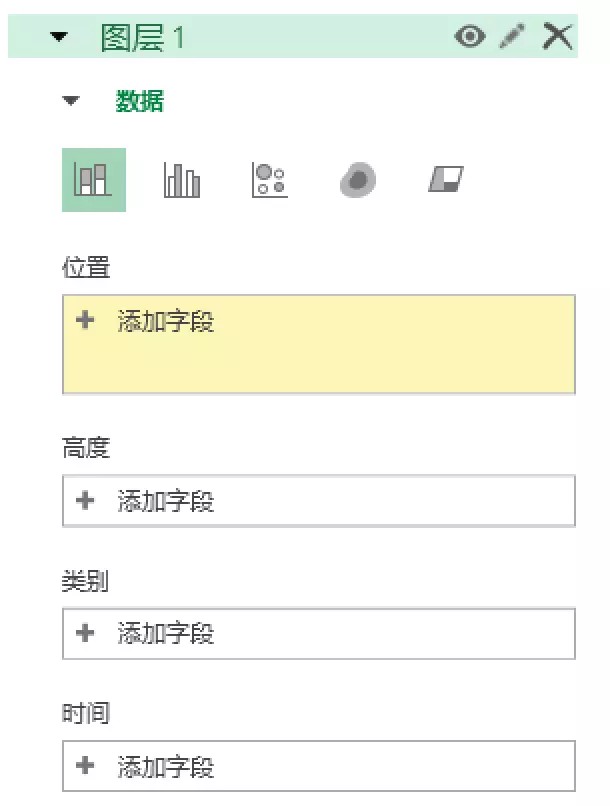Collapse the 数据 section
The width and height of the screenshot is (610, 806).
(70, 101)
